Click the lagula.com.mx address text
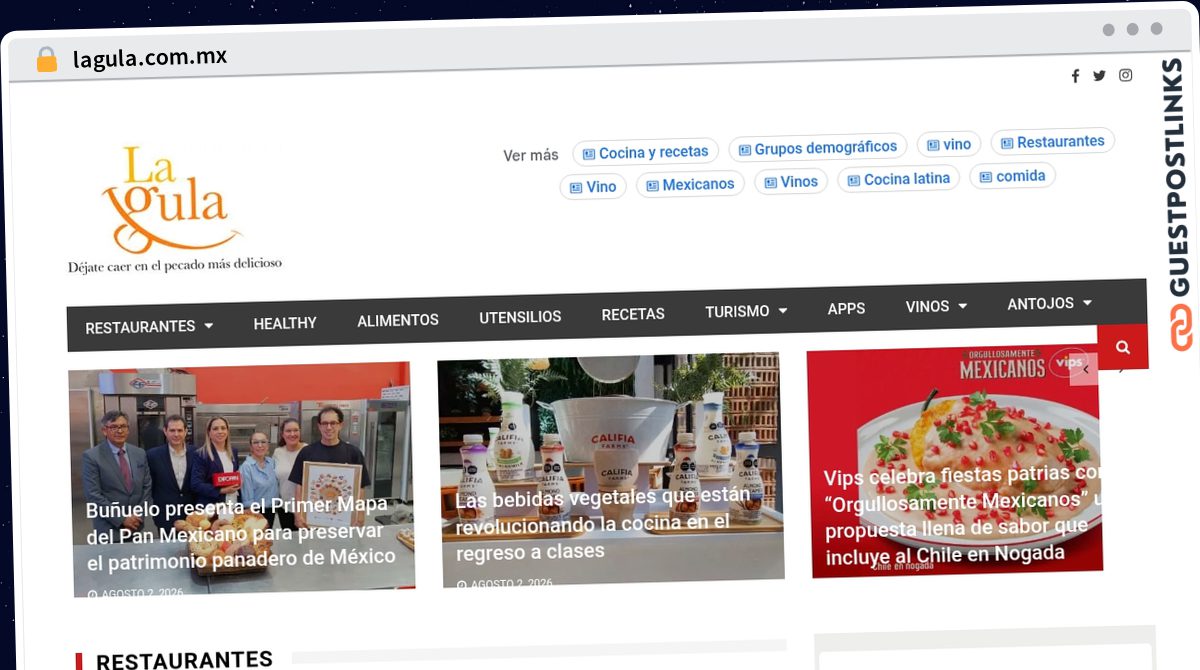The image size is (1200, 670). point(150,57)
